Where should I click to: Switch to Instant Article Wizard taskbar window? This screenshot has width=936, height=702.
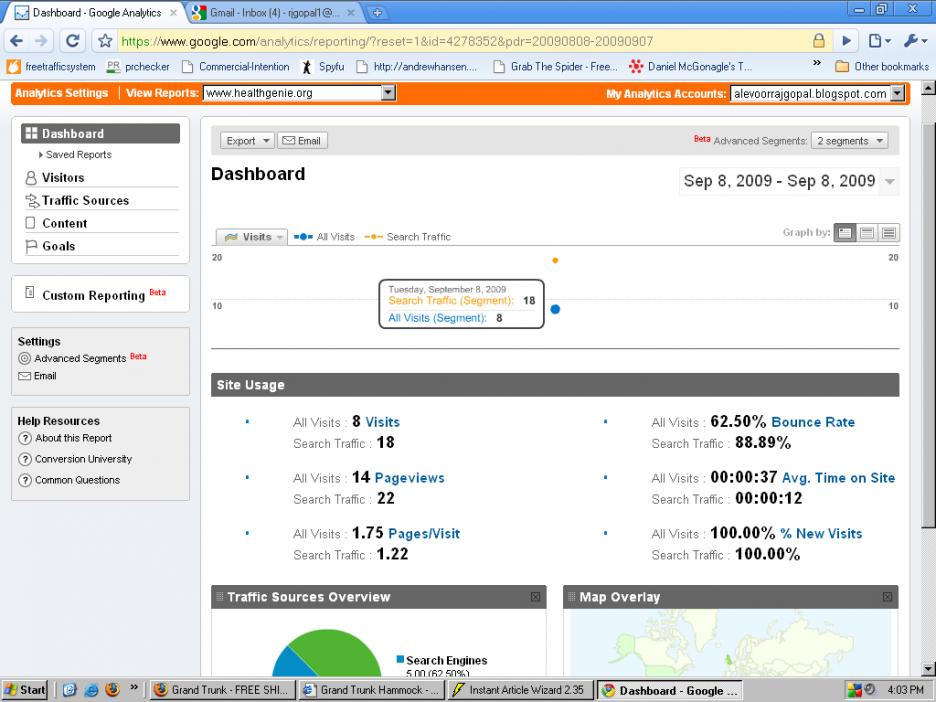pyautogui.click(x=519, y=690)
